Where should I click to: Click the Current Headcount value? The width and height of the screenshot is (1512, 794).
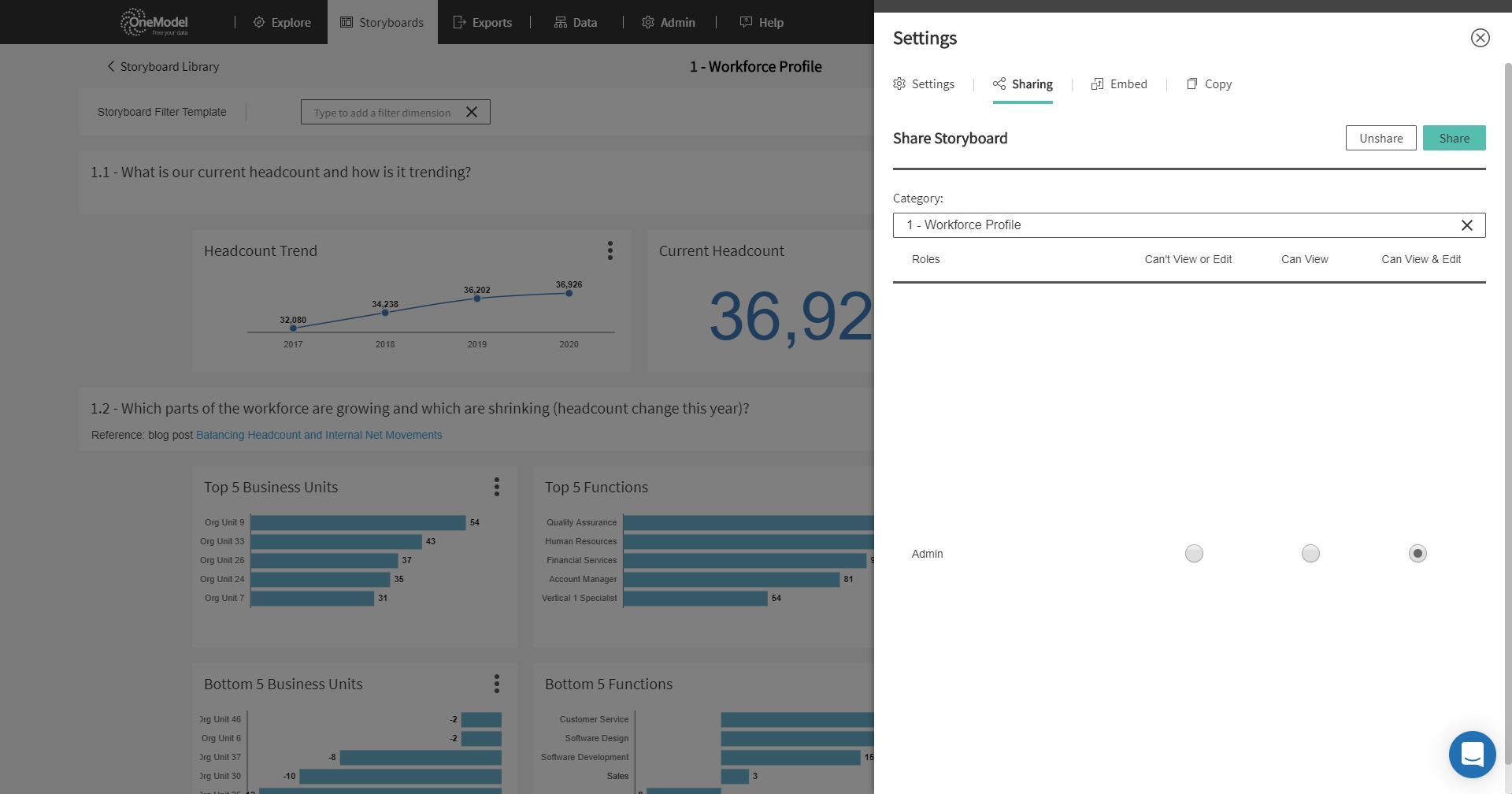(x=791, y=317)
